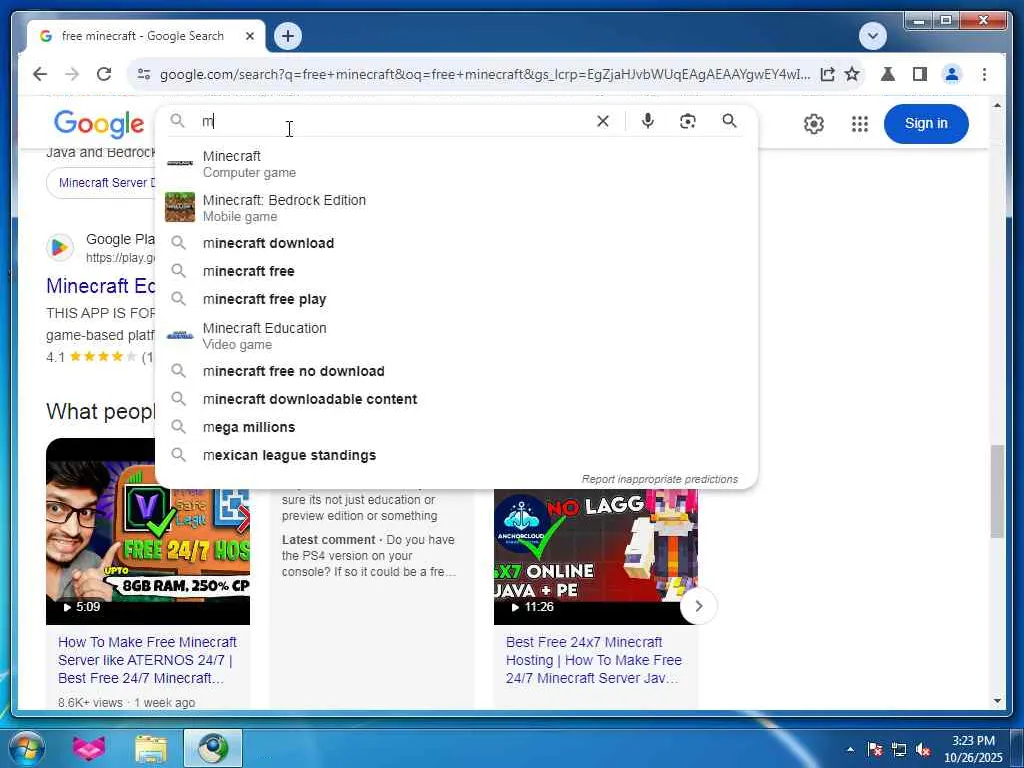
Task: Open Windows Explorer from taskbar
Action: (151, 748)
